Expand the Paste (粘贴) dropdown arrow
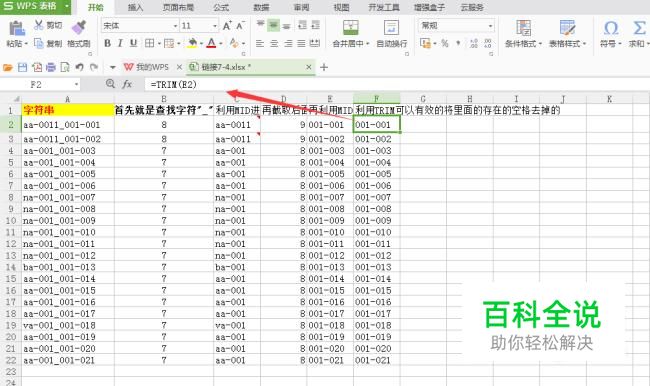This screenshot has height=386, width=650. click(x=26, y=44)
